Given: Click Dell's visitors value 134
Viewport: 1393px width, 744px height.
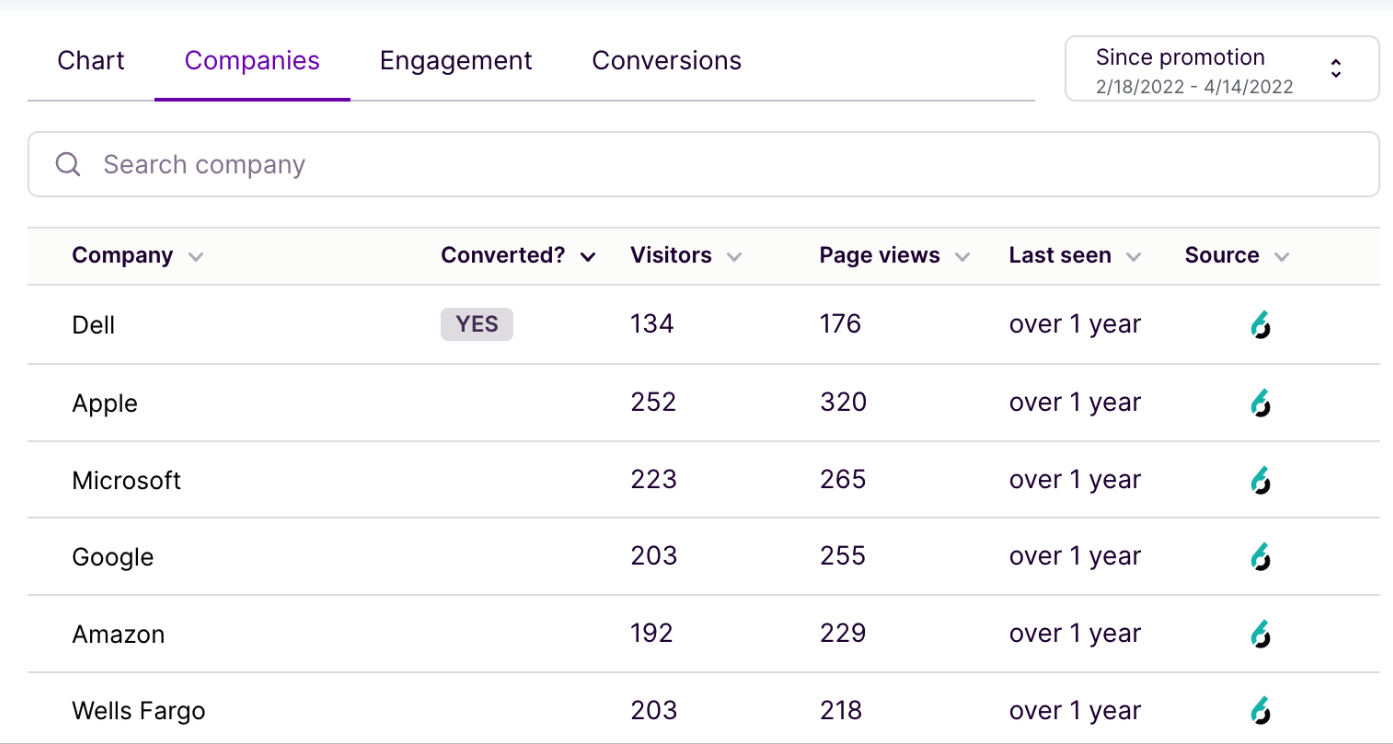Looking at the screenshot, I should [652, 324].
